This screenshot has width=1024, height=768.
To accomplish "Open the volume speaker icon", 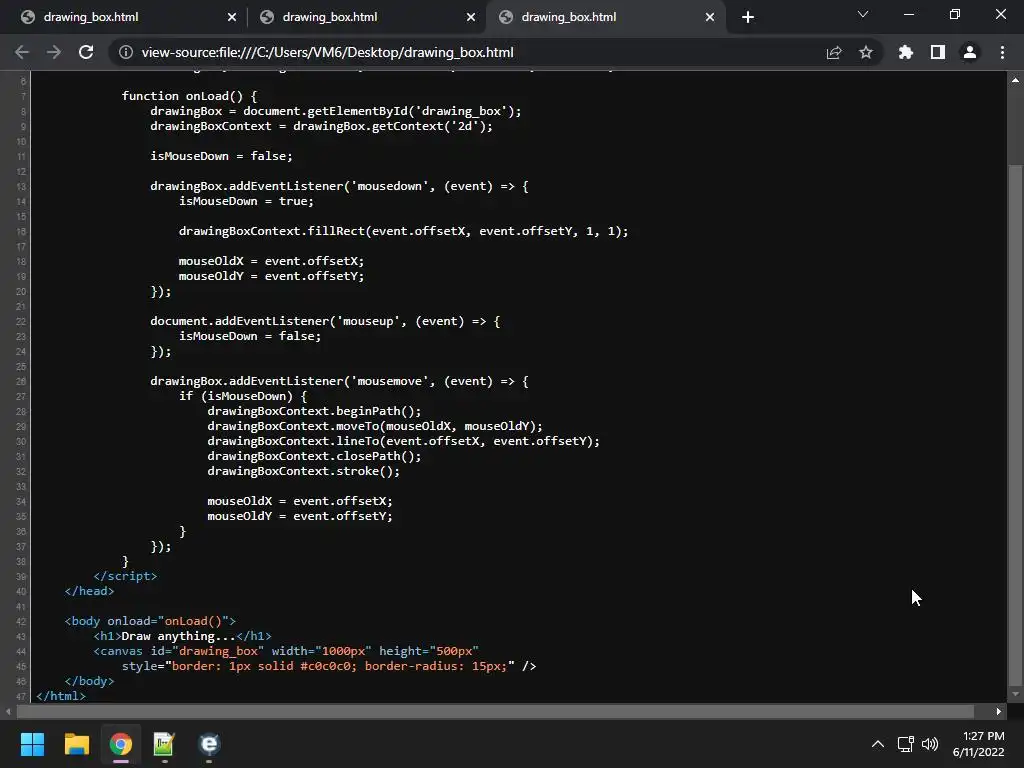I will tap(930, 744).
